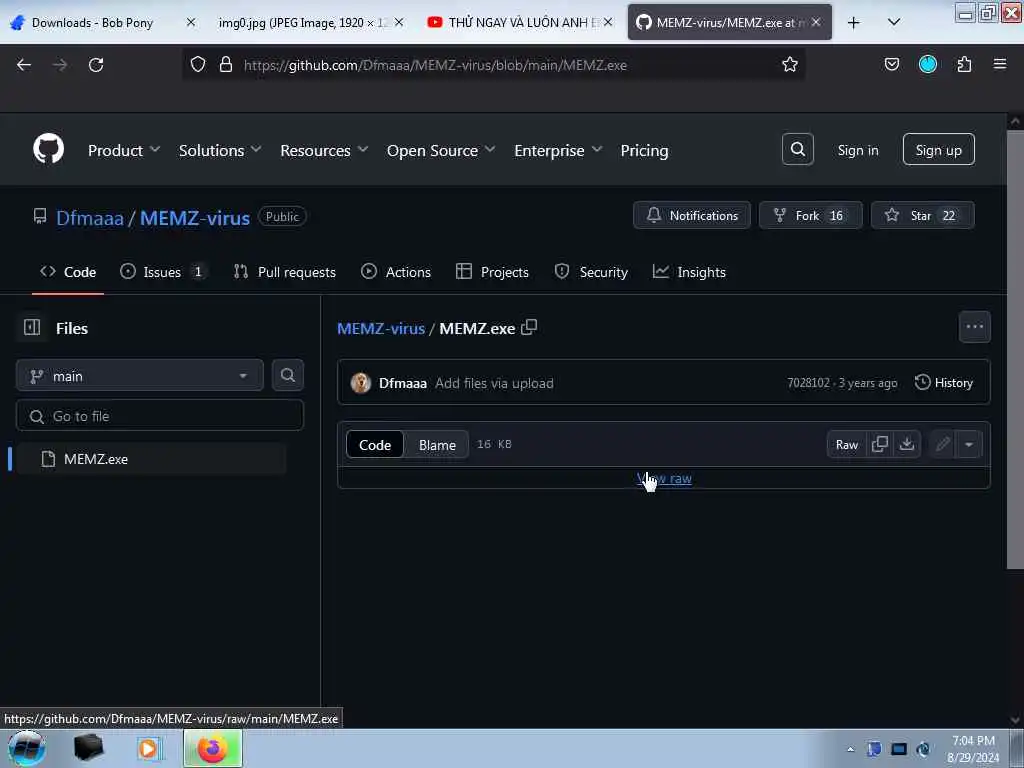Click the Sign in link

coord(857,150)
